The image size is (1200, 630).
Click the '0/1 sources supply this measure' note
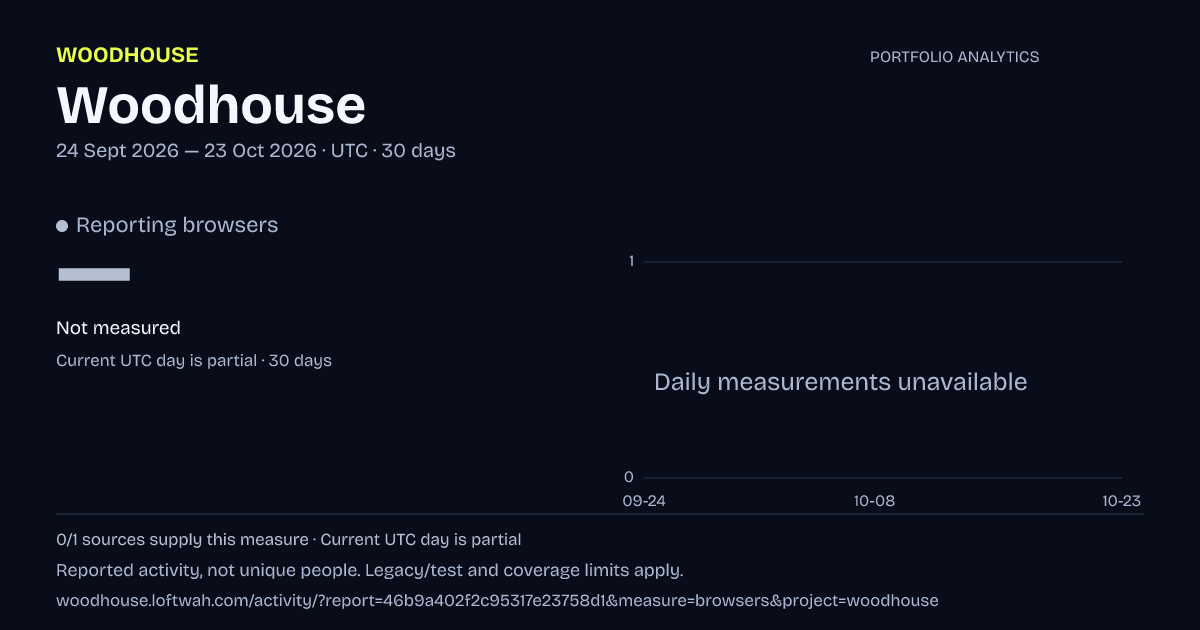(x=182, y=540)
